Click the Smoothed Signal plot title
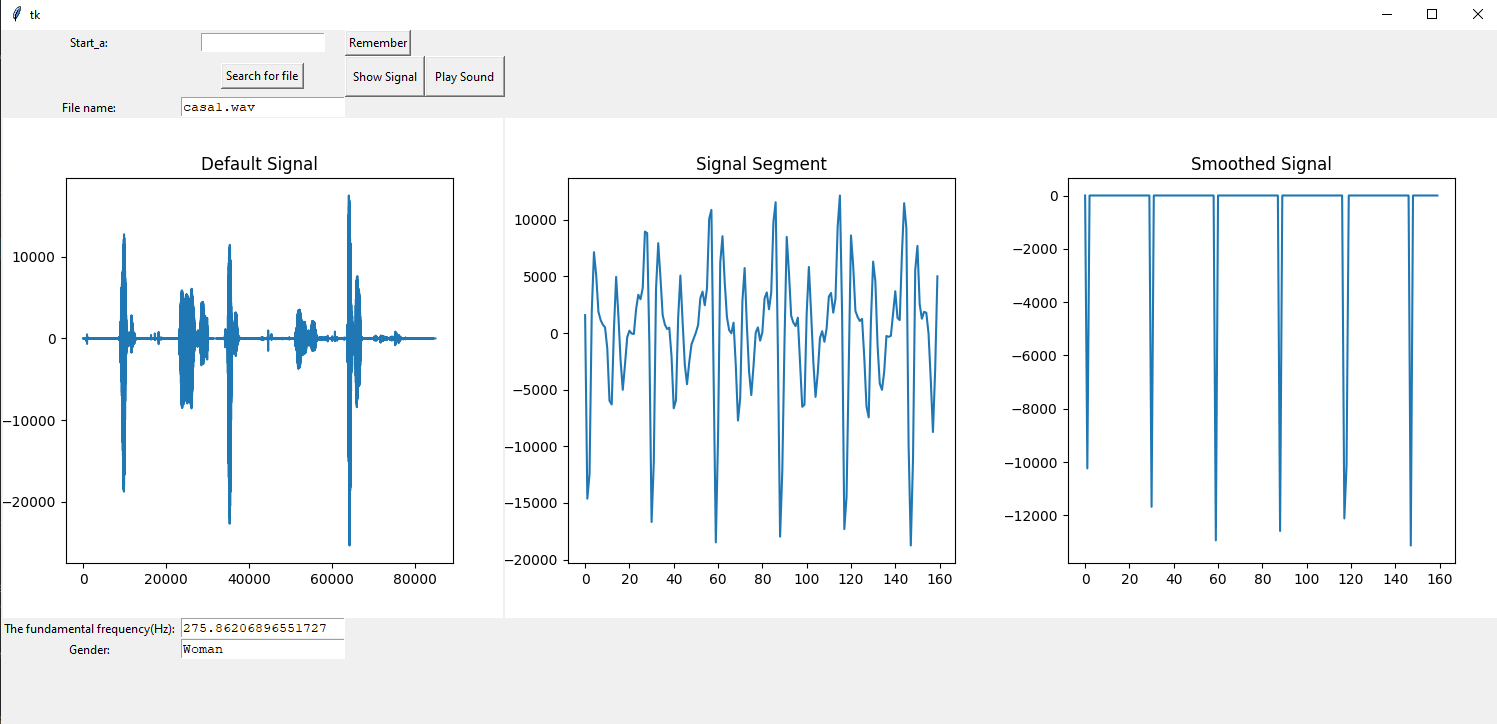Screen dimensions: 1497x724 click(1261, 163)
